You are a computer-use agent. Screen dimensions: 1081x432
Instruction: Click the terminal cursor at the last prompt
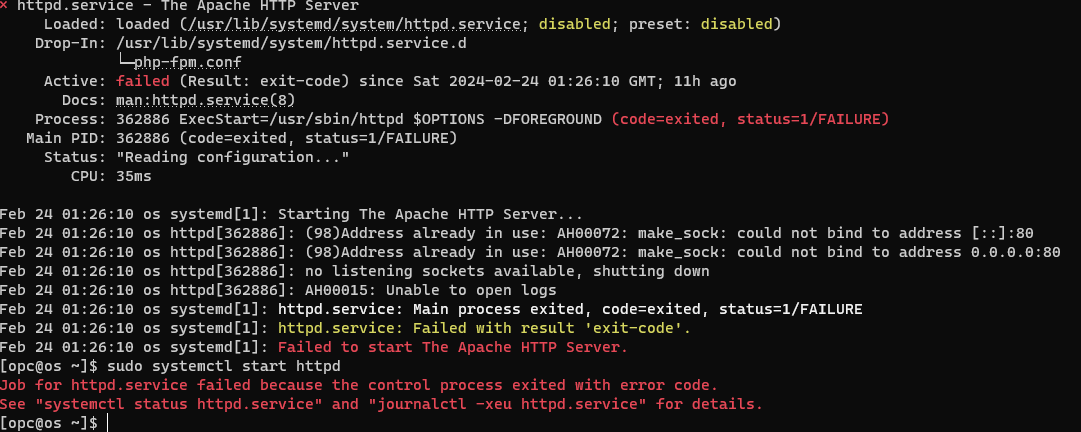[x=107, y=424]
